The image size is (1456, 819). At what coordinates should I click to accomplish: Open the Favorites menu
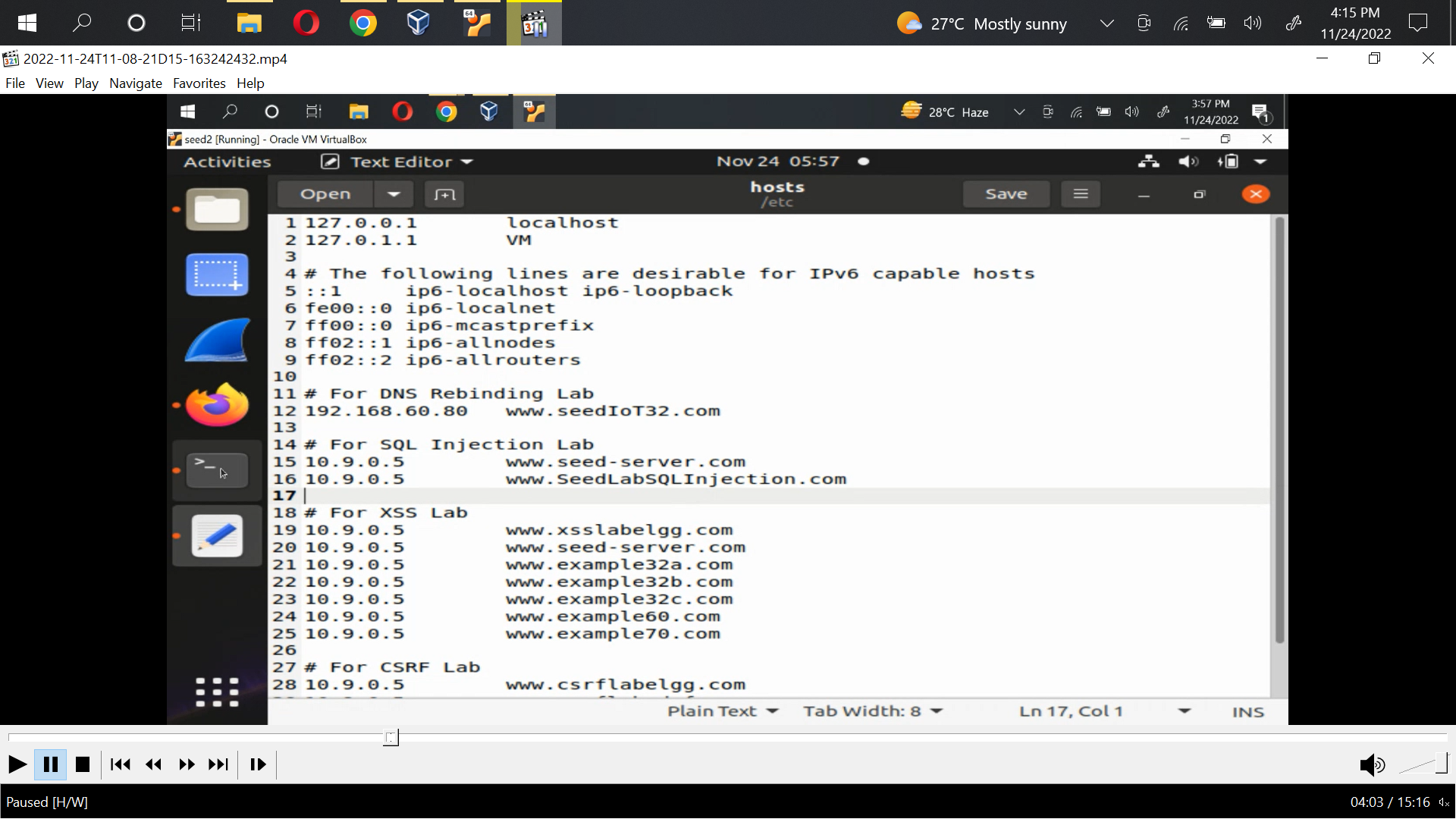click(x=199, y=83)
